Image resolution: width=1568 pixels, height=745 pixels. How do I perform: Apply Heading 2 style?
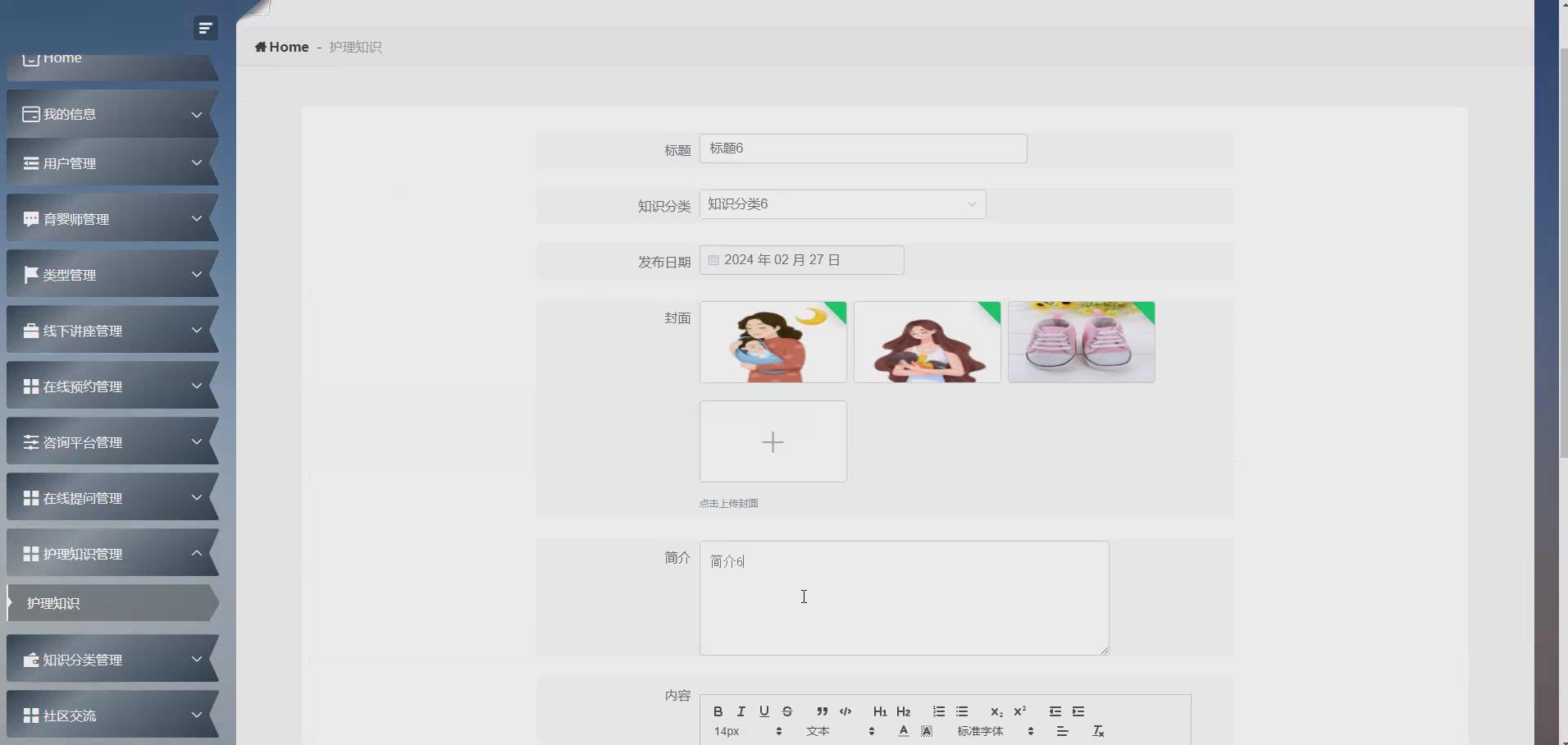(904, 711)
